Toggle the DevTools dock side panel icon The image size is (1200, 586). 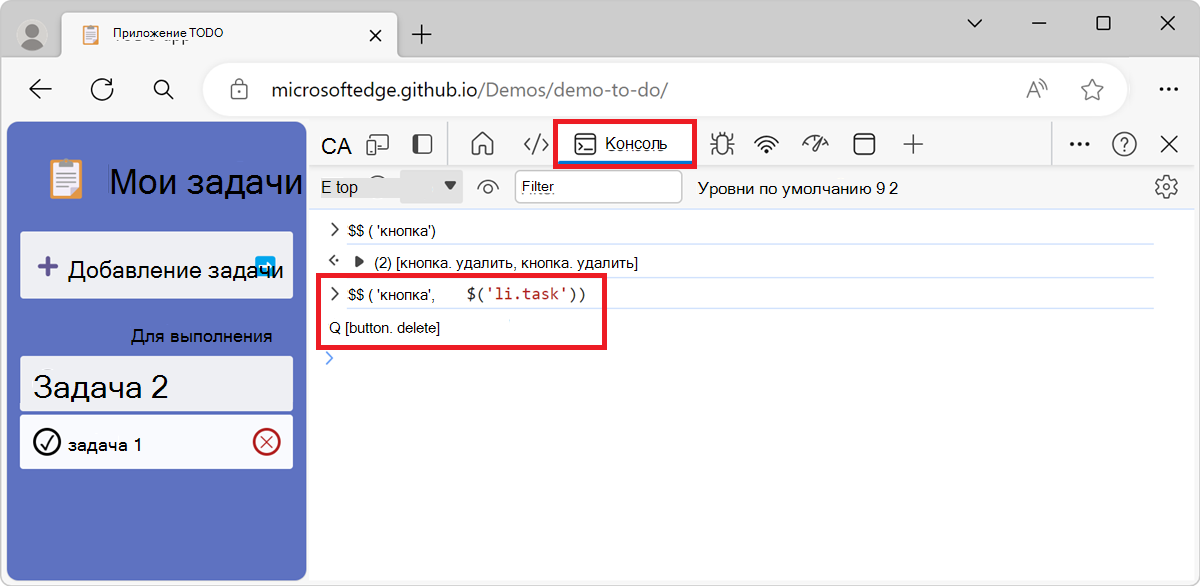point(421,144)
